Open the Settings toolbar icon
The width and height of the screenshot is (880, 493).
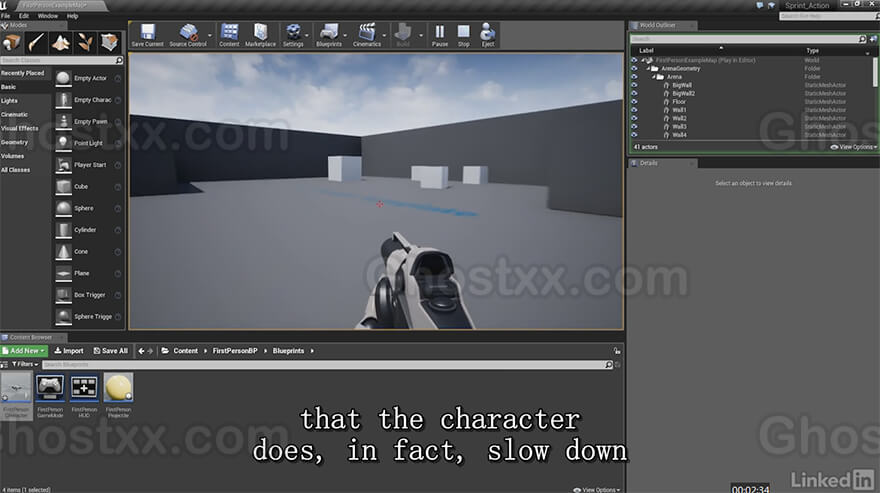click(293, 35)
